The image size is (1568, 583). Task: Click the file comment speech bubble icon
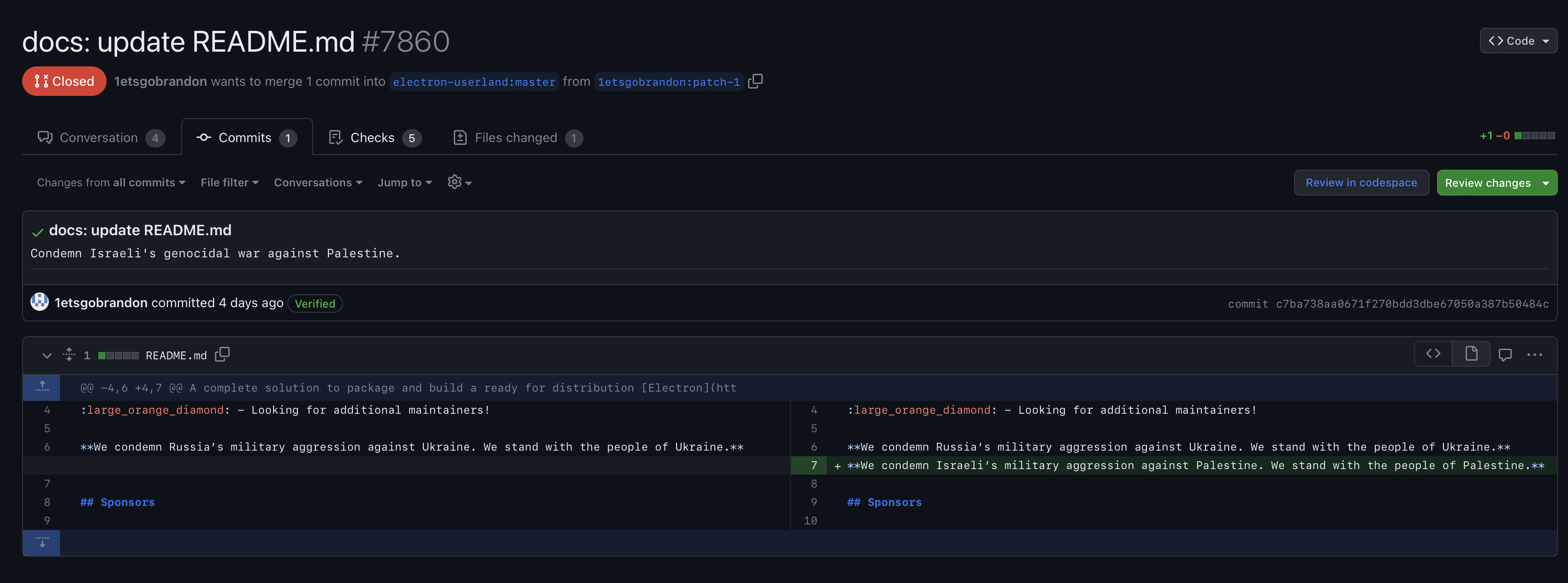pos(1505,354)
